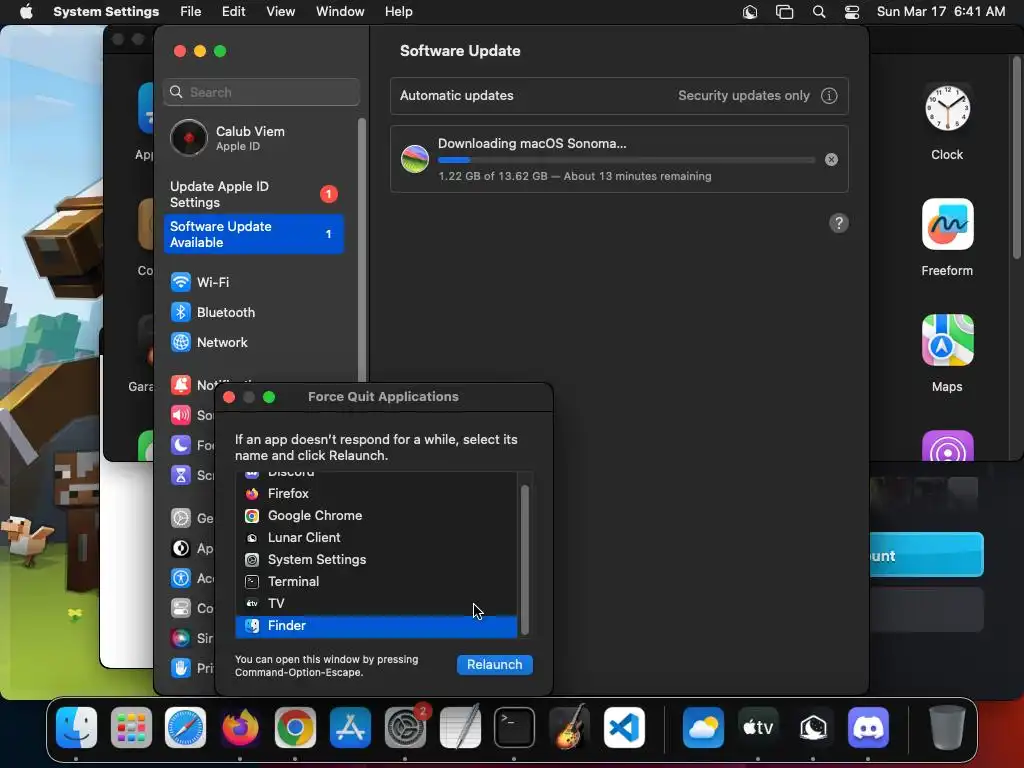Open Automatic updates settings row
Viewport: 1024px width, 768px height.
point(619,96)
